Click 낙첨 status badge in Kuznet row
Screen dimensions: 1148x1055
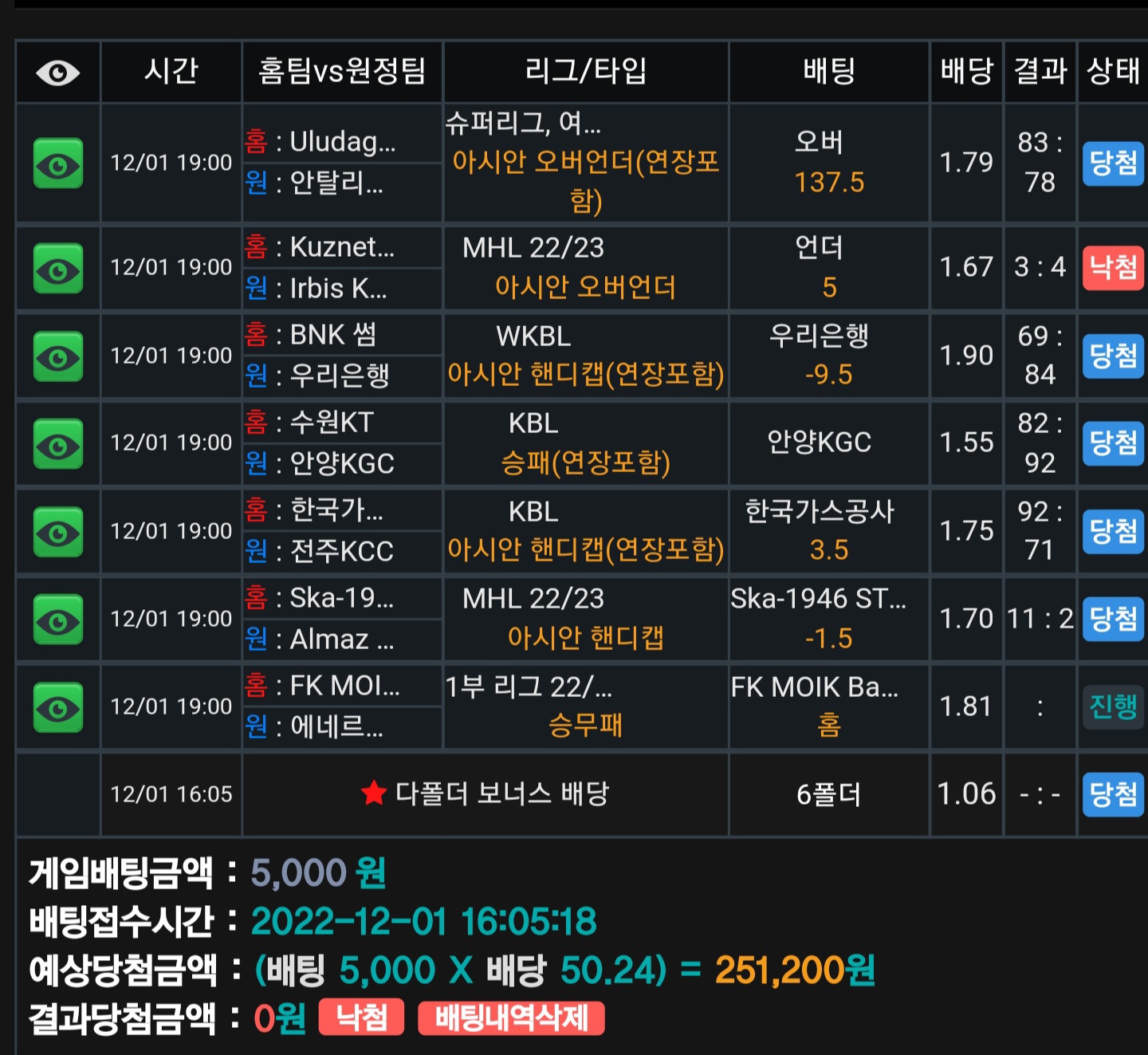[x=1113, y=267]
